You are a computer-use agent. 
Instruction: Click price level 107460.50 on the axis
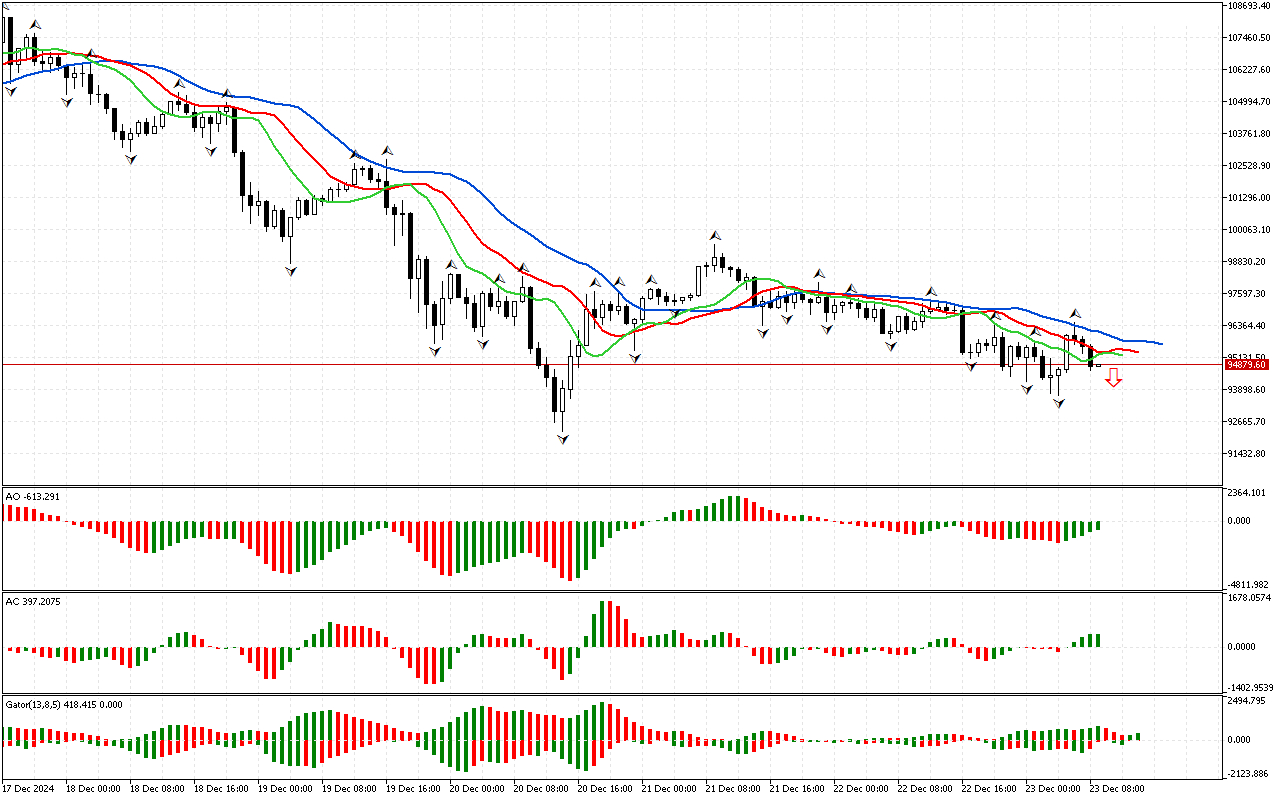[x=1250, y=38]
